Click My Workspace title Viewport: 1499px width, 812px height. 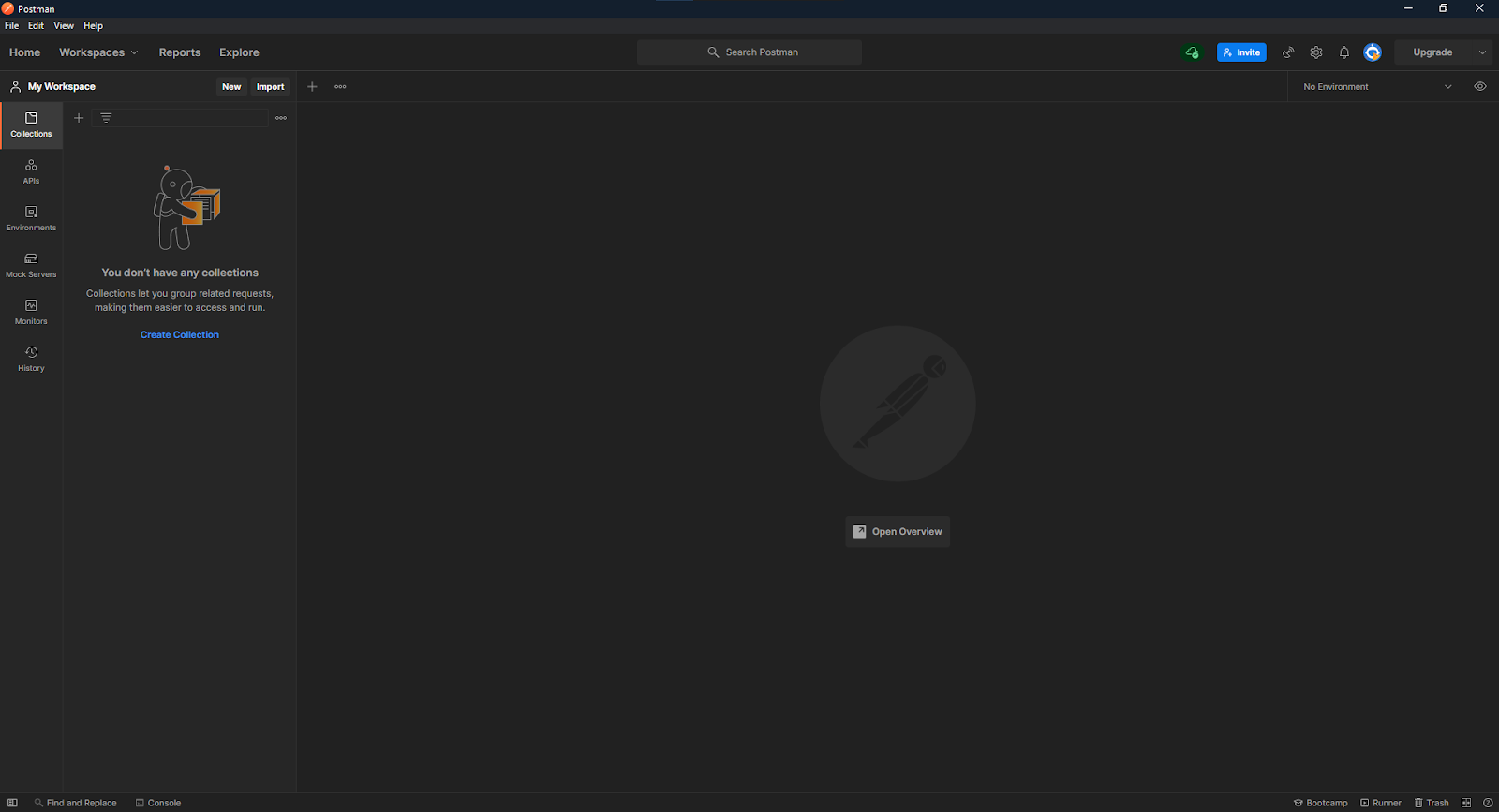tap(62, 86)
